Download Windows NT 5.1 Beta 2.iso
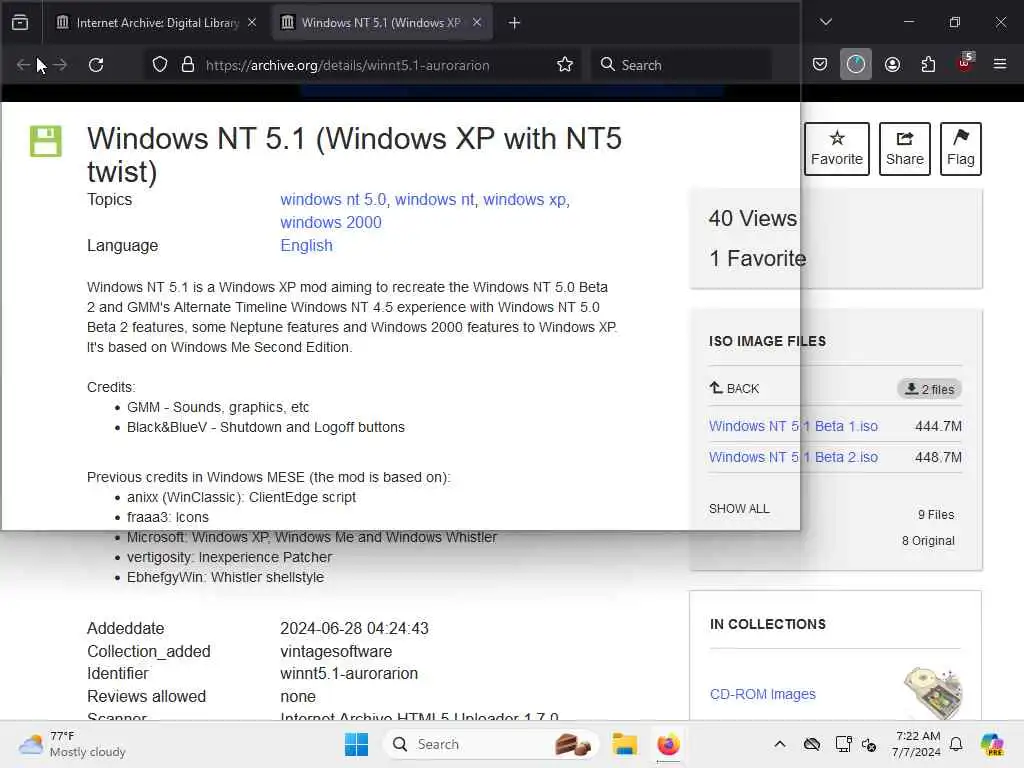 click(x=793, y=457)
